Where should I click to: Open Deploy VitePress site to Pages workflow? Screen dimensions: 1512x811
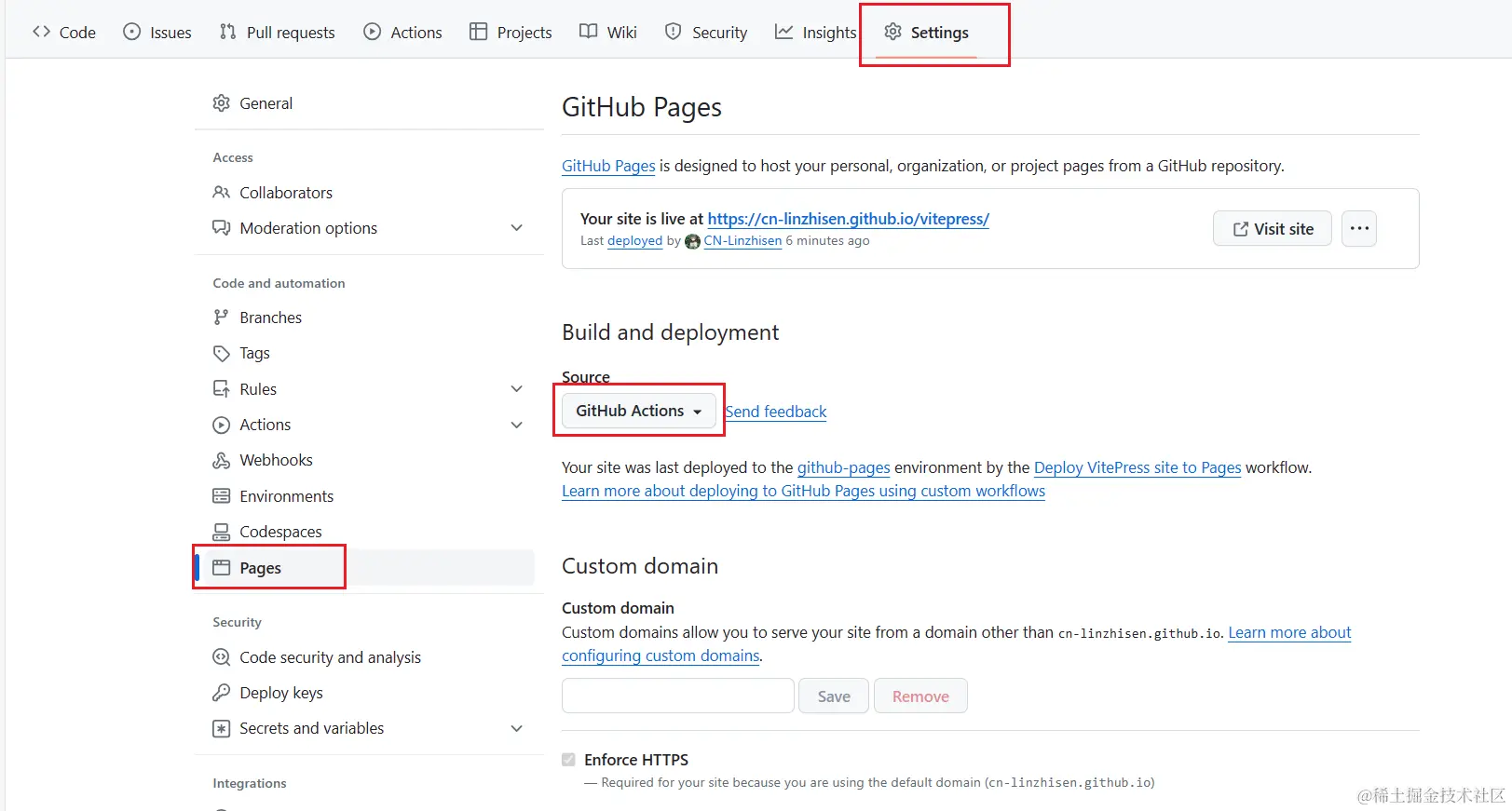click(x=1137, y=467)
